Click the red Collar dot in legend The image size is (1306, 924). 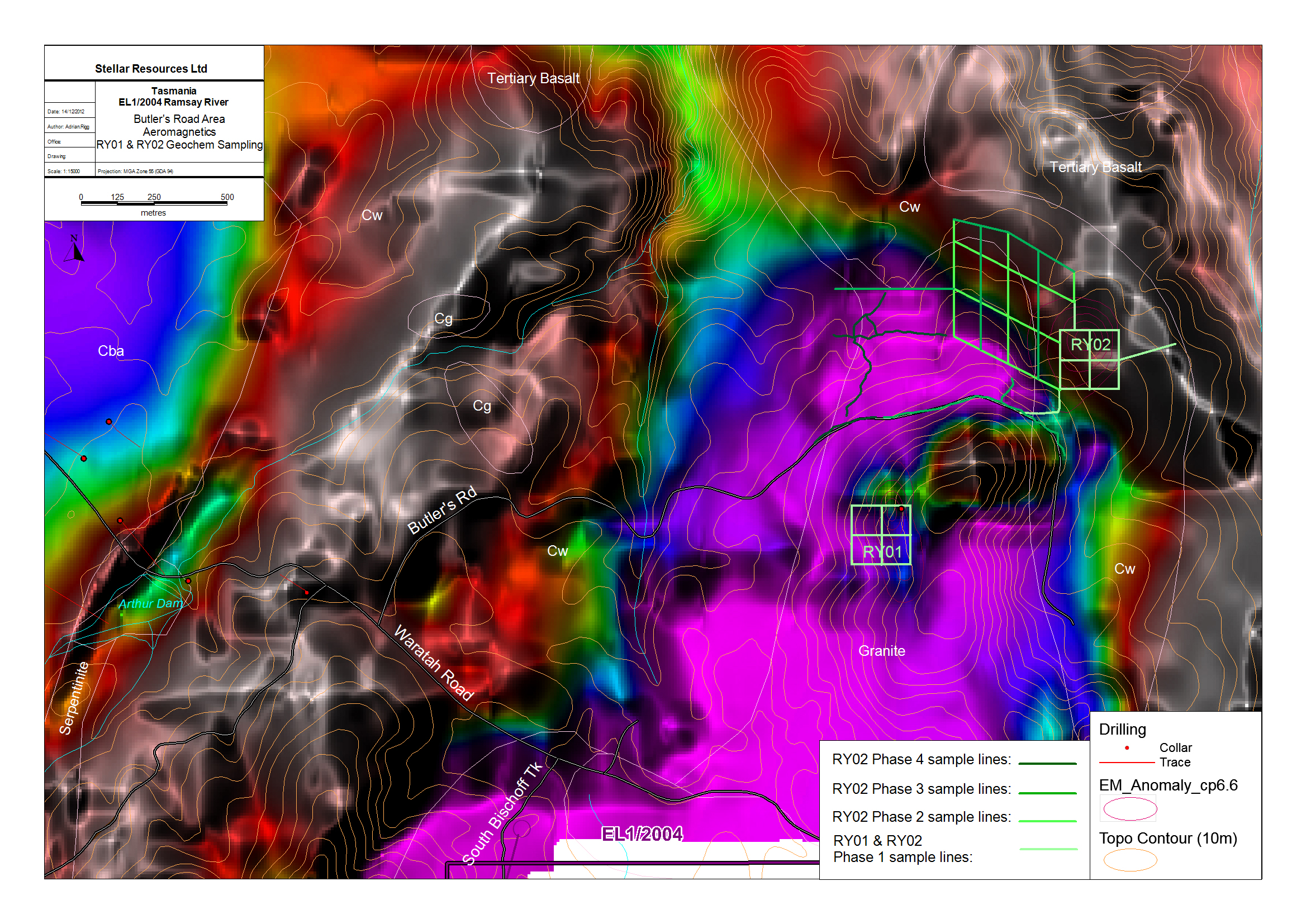click(1127, 747)
